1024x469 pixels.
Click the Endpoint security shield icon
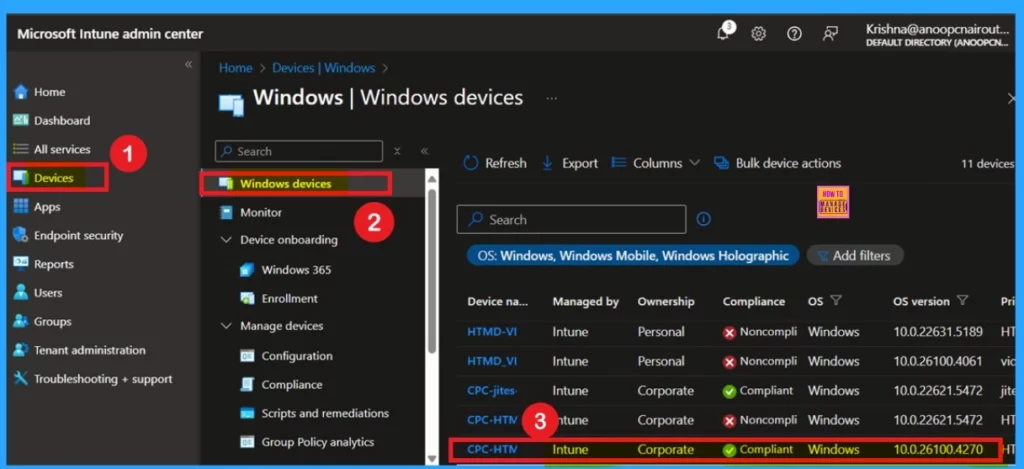tap(21, 235)
